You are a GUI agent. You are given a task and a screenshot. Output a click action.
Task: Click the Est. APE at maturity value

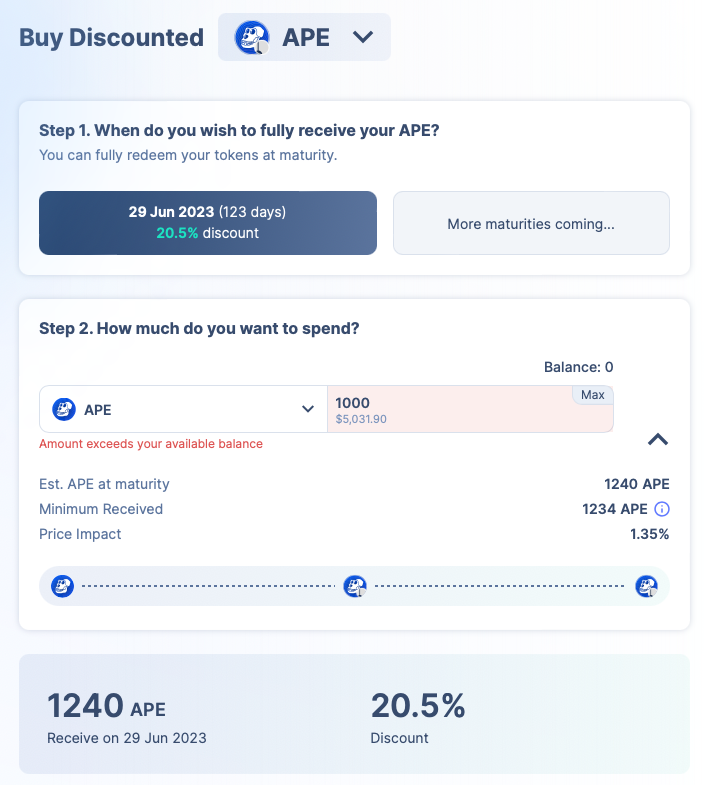(636, 484)
